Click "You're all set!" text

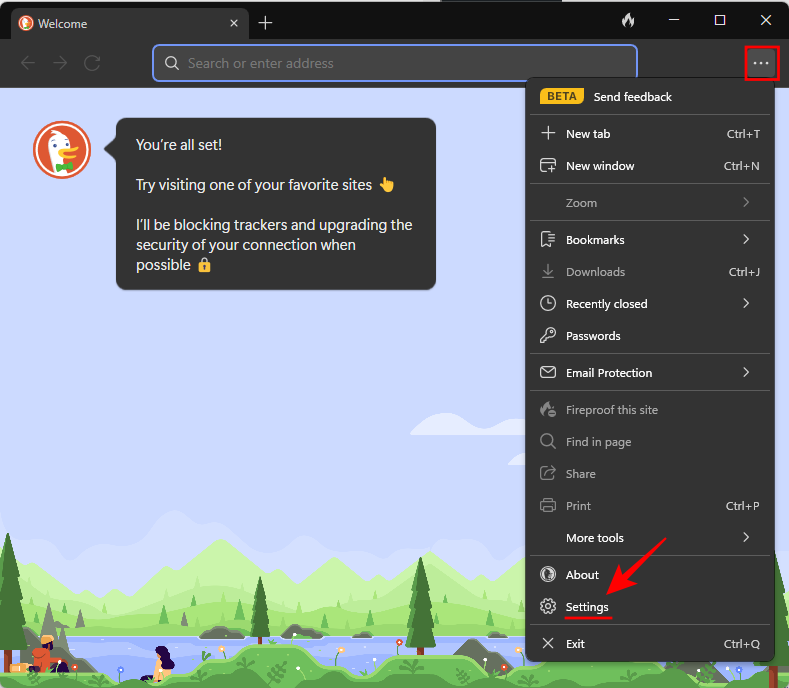[x=179, y=145]
